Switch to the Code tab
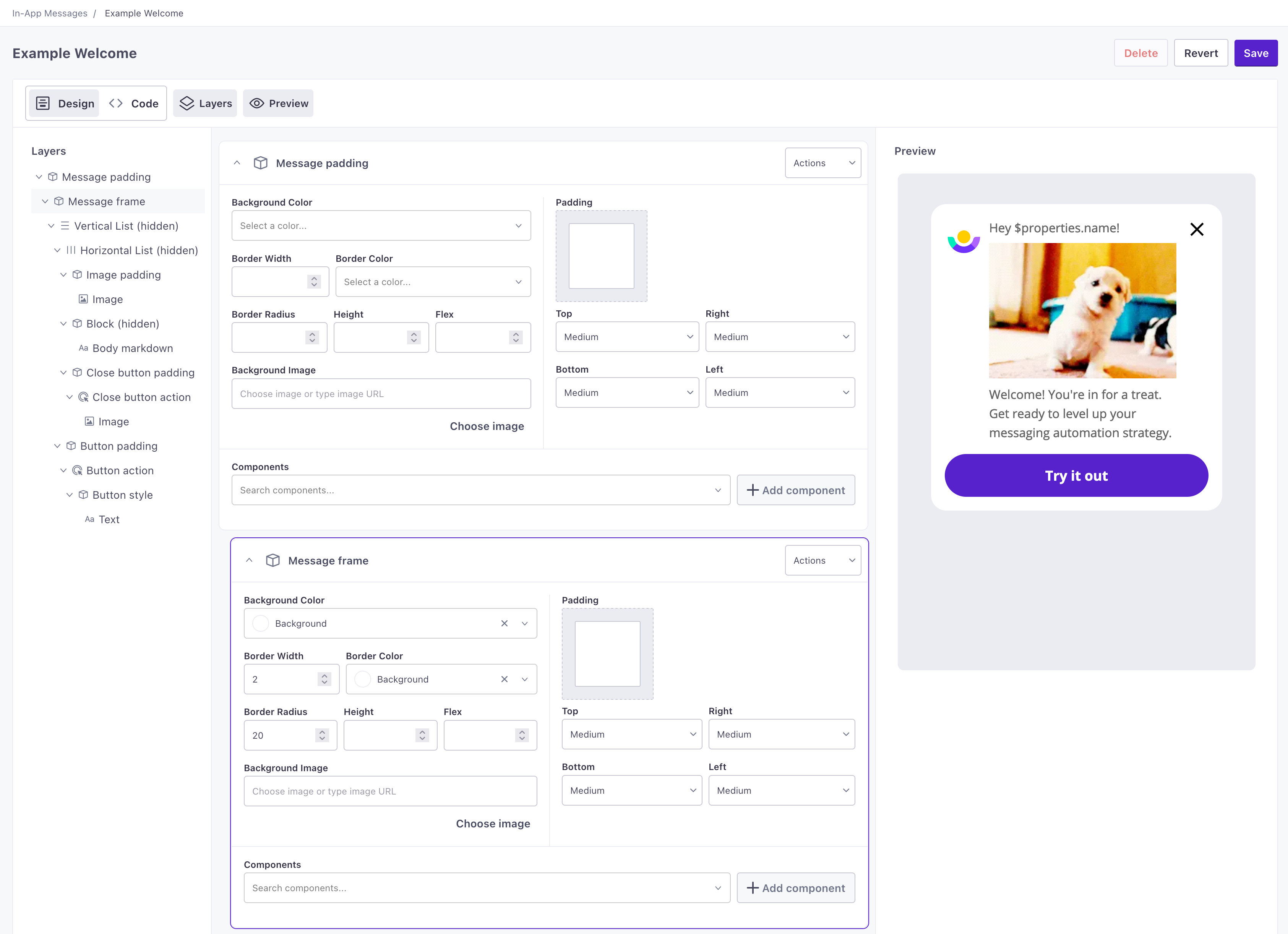 coord(133,103)
